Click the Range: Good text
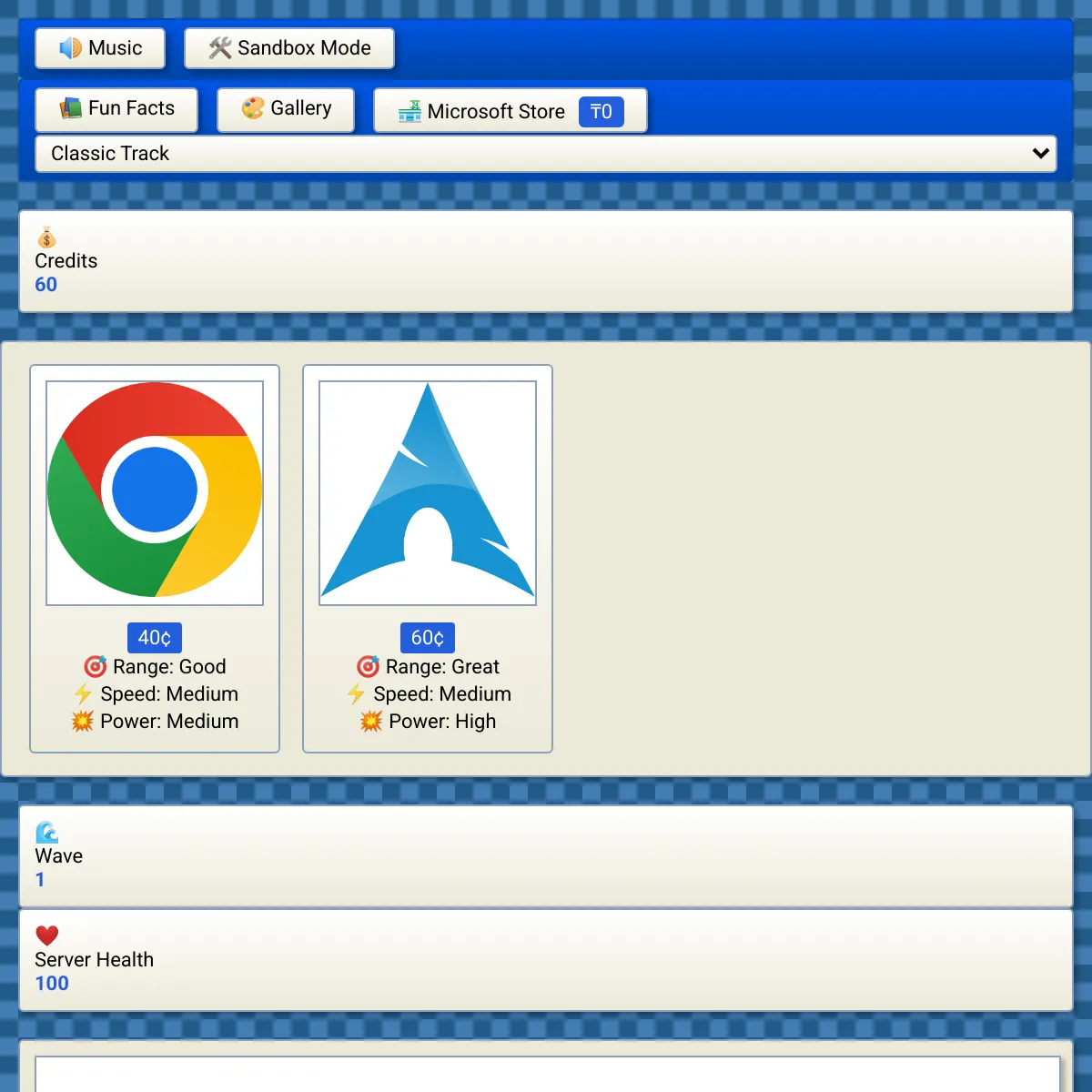 (x=169, y=667)
